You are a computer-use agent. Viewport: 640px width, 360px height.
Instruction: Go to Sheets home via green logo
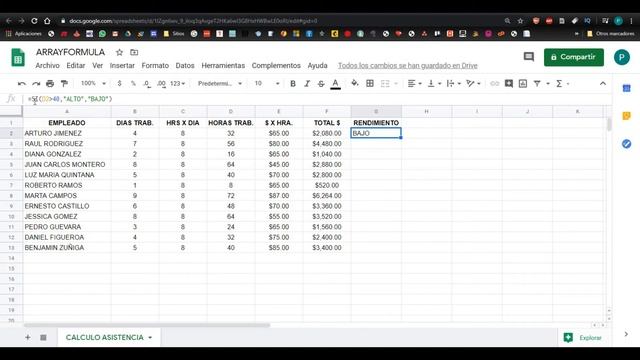[x=18, y=57]
